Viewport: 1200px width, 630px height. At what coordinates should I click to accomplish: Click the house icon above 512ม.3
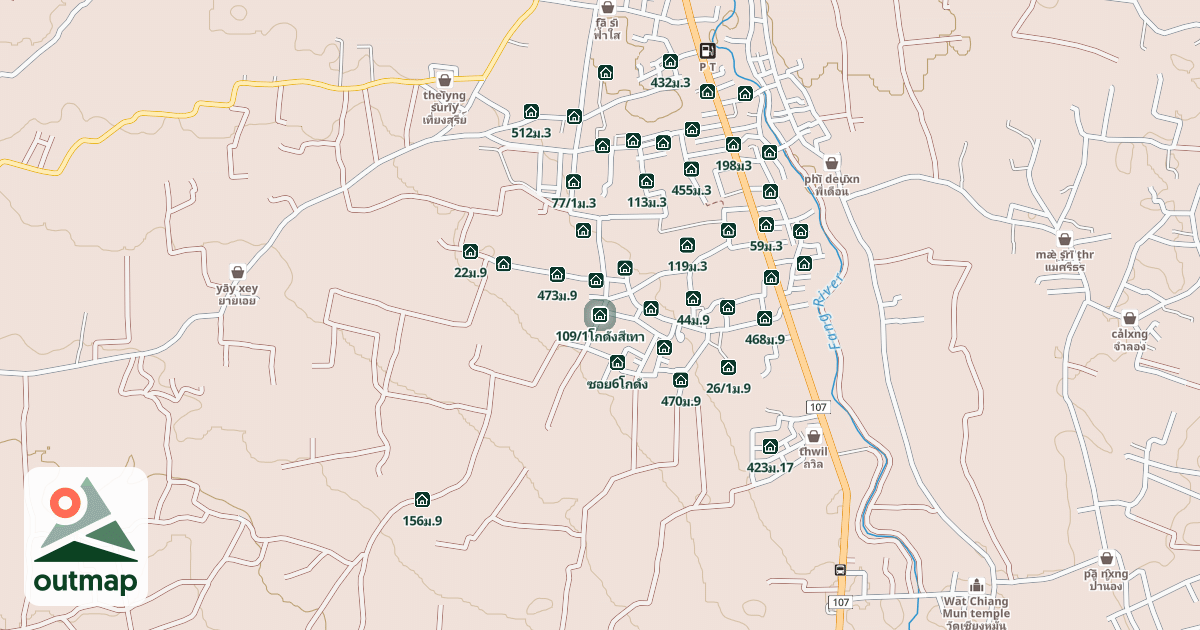click(x=531, y=112)
